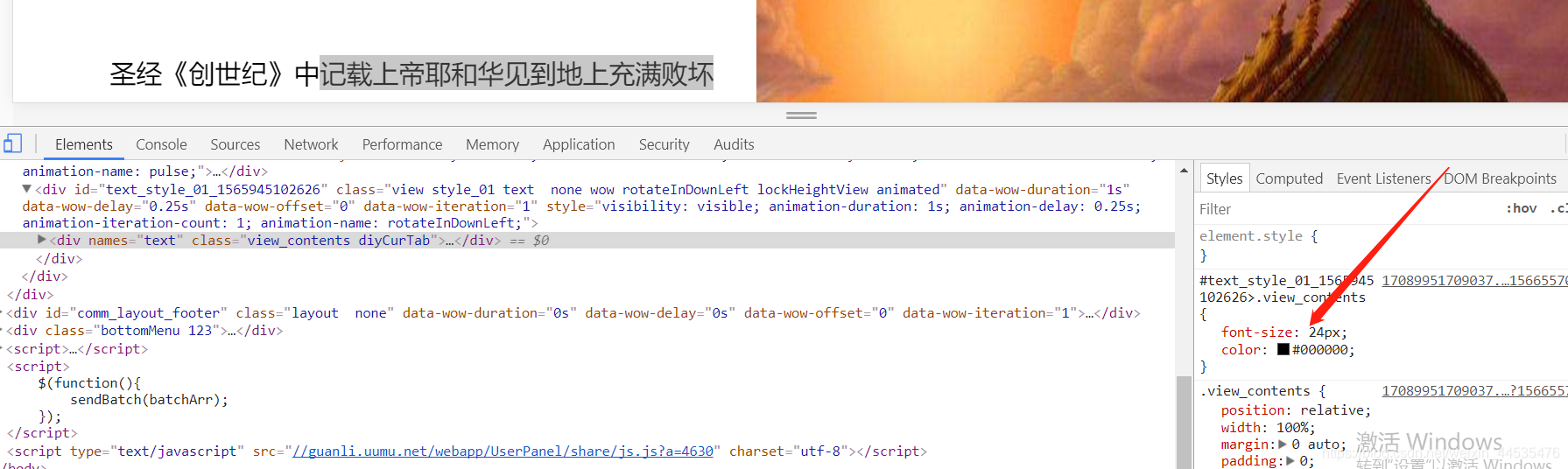Select the Memory tab
Screen dimensions: 1568x469
pos(492,144)
